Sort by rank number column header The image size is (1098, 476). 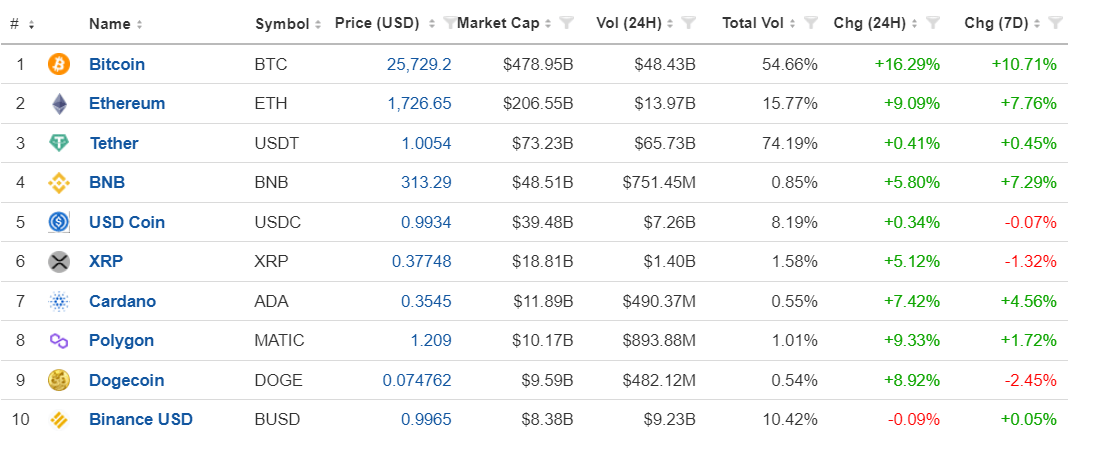[x=22, y=23]
